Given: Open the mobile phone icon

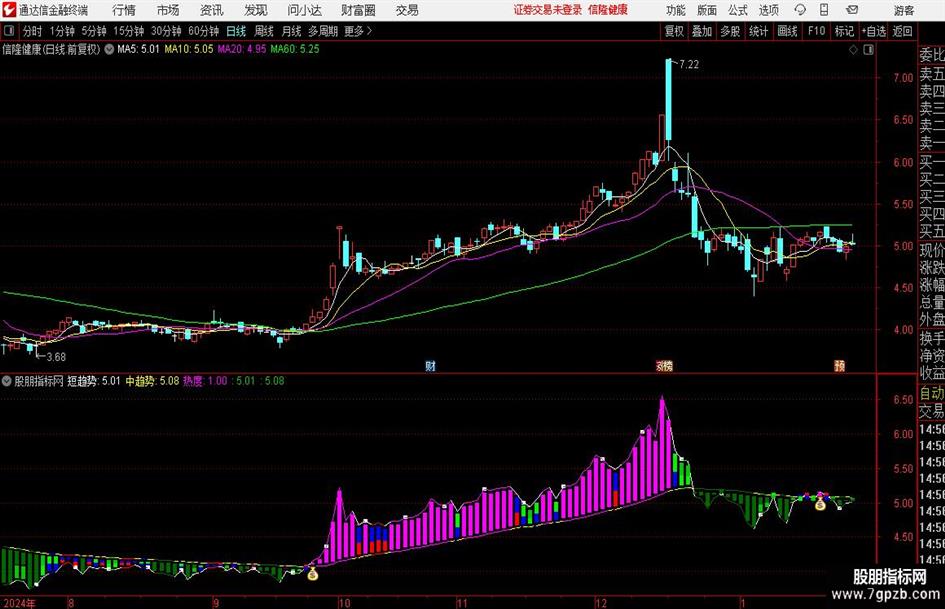Looking at the screenshot, I should (824, 10).
